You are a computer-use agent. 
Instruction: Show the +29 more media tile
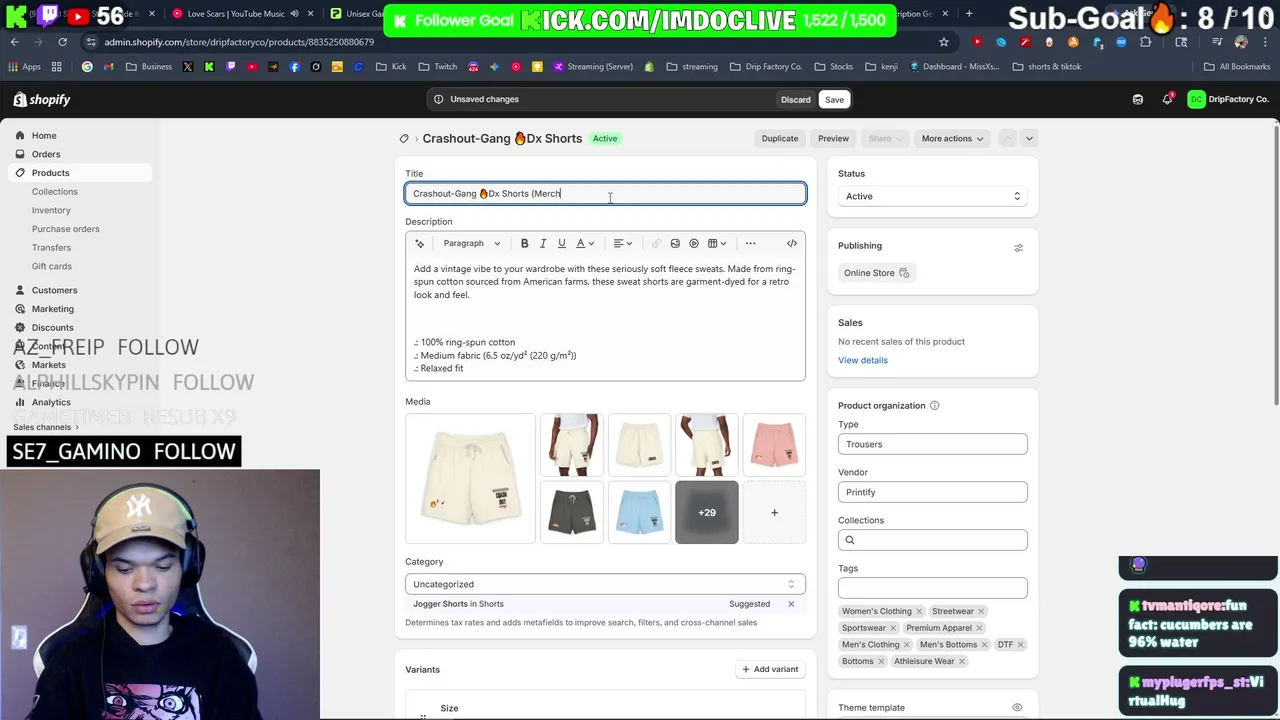click(x=707, y=512)
